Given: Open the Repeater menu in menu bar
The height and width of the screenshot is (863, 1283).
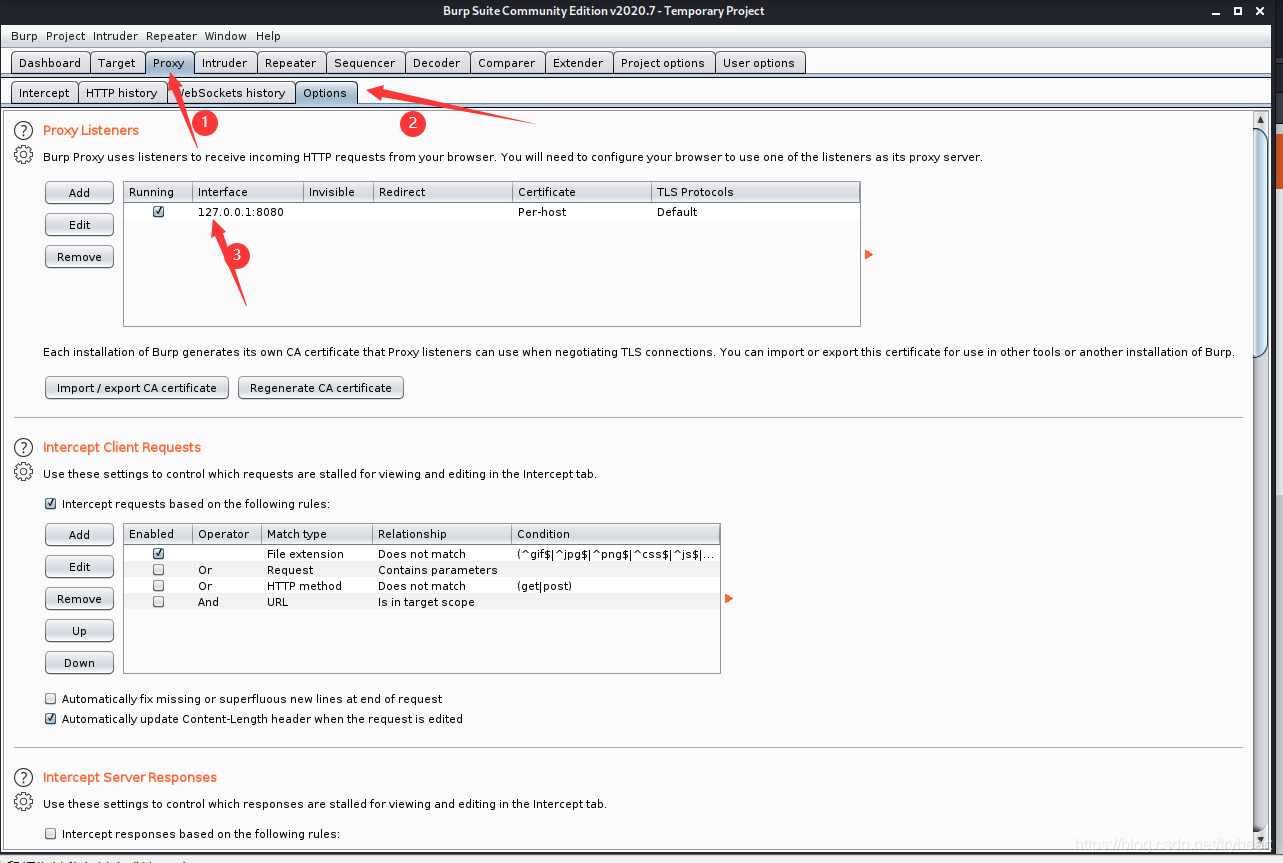Looking at the screenshot, I should (x=172, y=36).
